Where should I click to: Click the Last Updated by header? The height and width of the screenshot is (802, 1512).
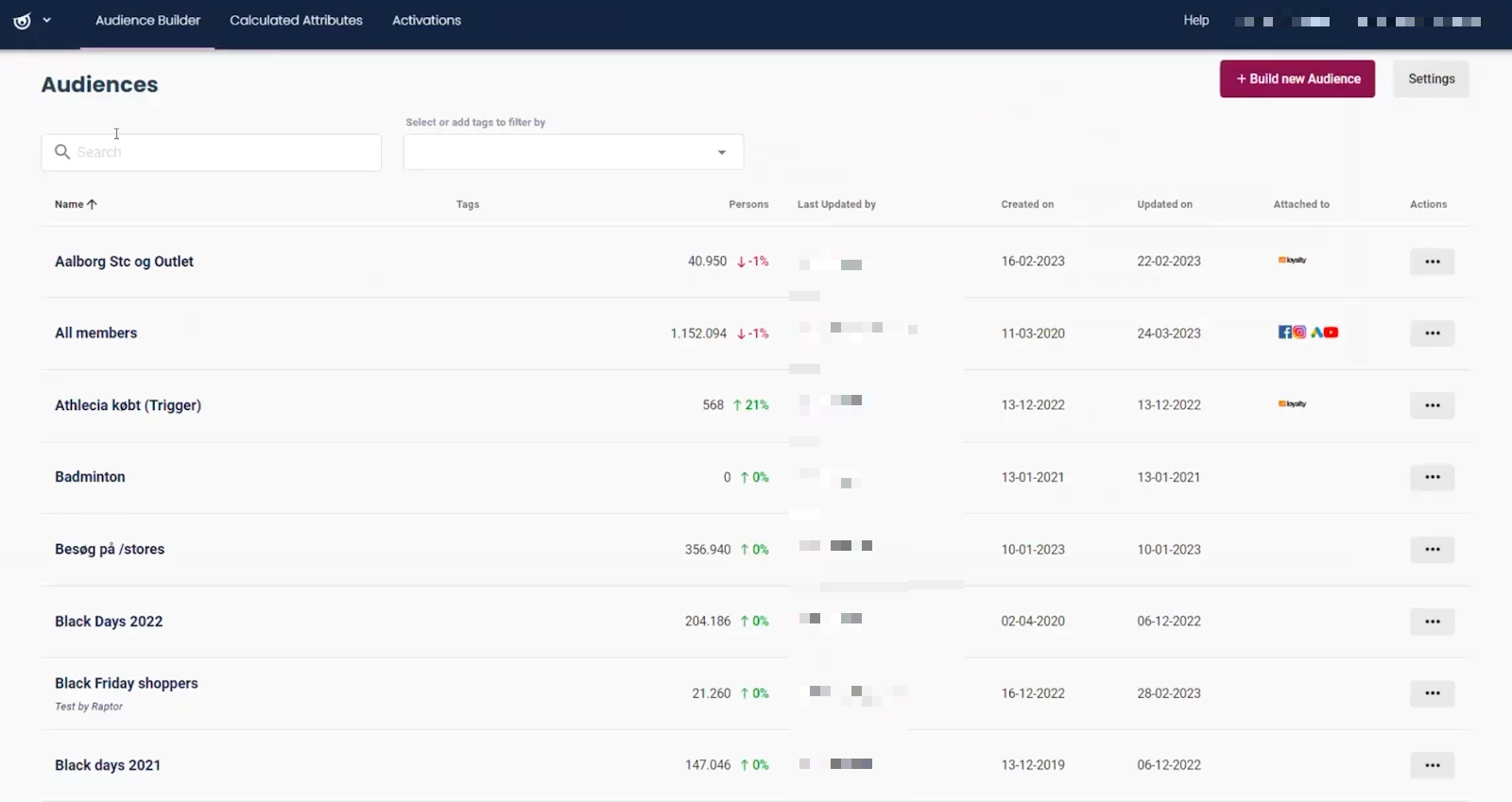[836, 204]
